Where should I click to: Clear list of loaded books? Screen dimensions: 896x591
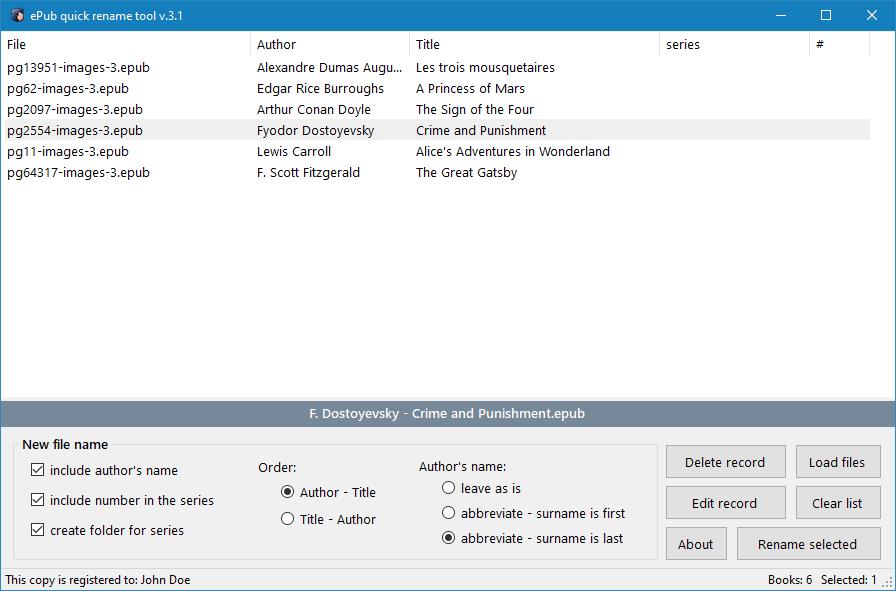(837, 503)
